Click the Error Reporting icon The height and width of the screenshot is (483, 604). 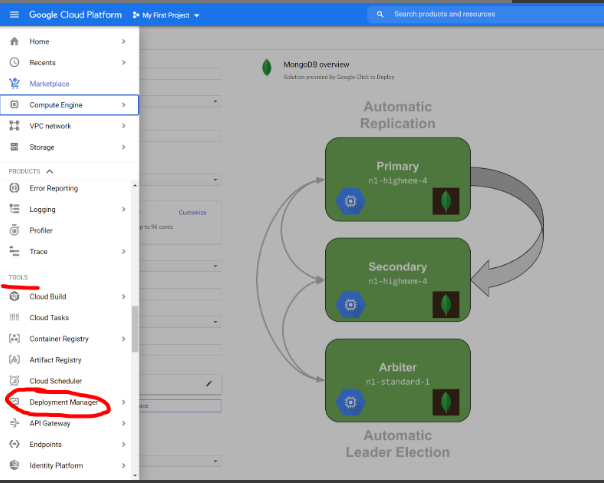coord(14,188)
